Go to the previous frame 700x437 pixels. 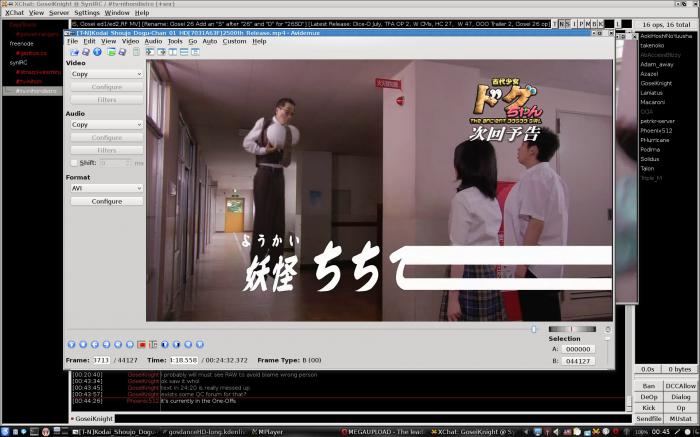point(95,345)
